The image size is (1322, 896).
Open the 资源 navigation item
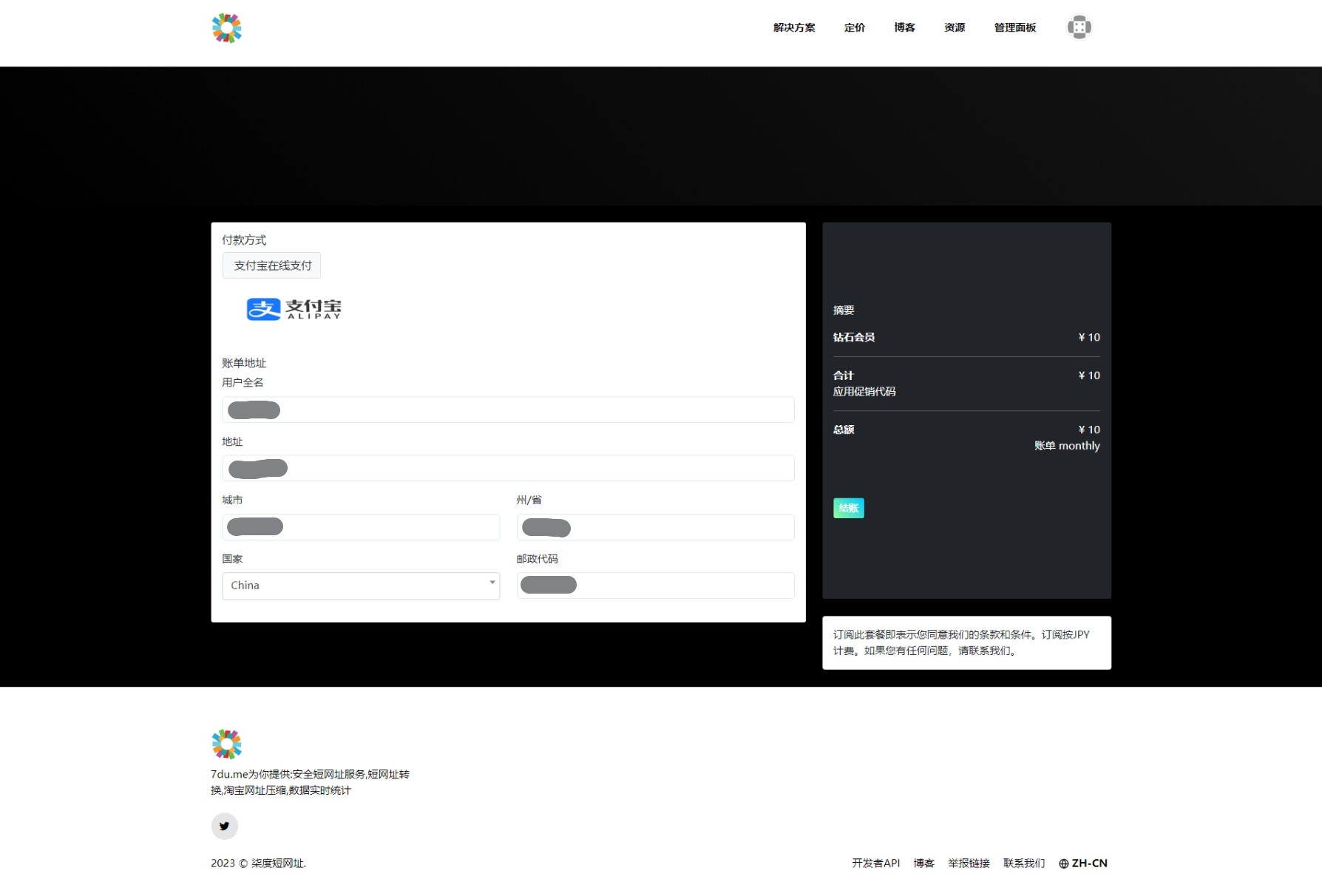pyautogui.click(x=954, y=27)
